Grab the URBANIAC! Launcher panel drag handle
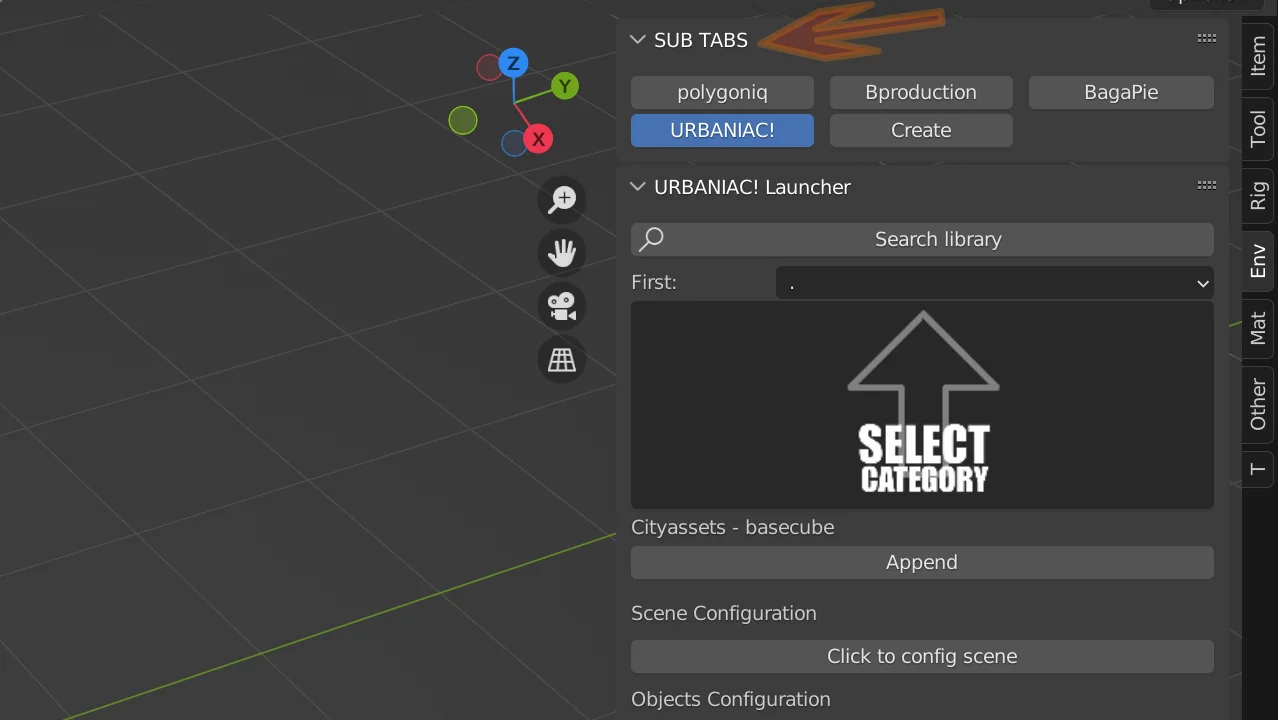This screenshot has width=1278, height=720. [1206, 186]
